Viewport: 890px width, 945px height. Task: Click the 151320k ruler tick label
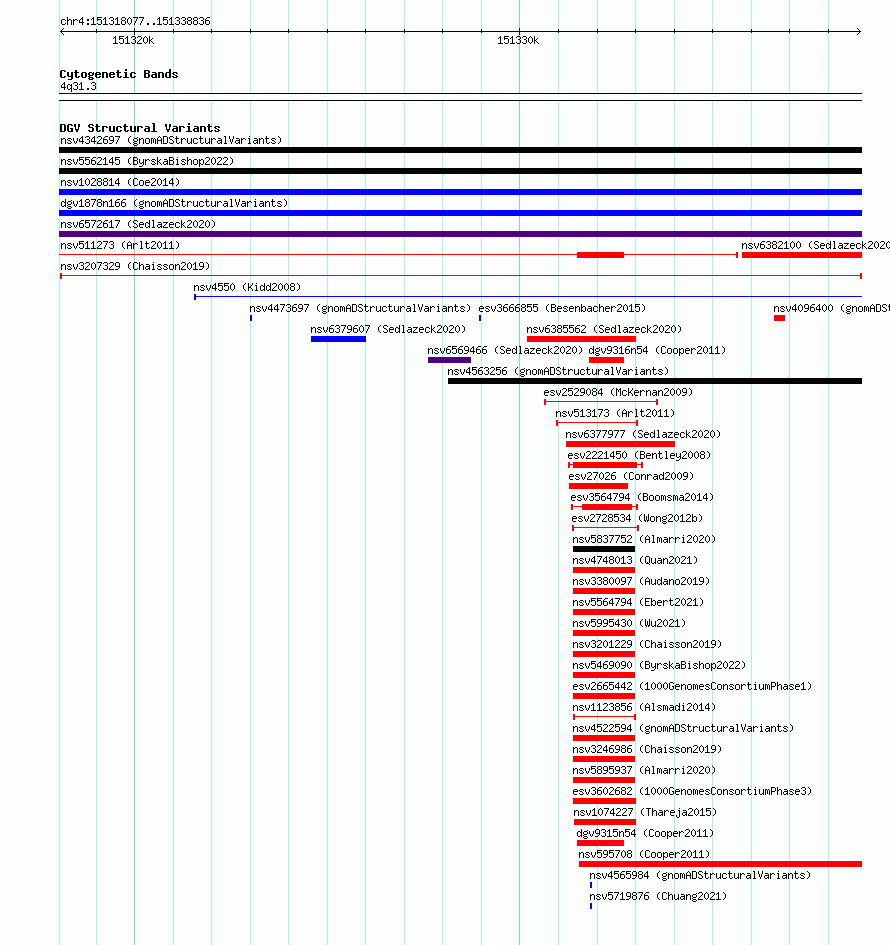point(133,40)
